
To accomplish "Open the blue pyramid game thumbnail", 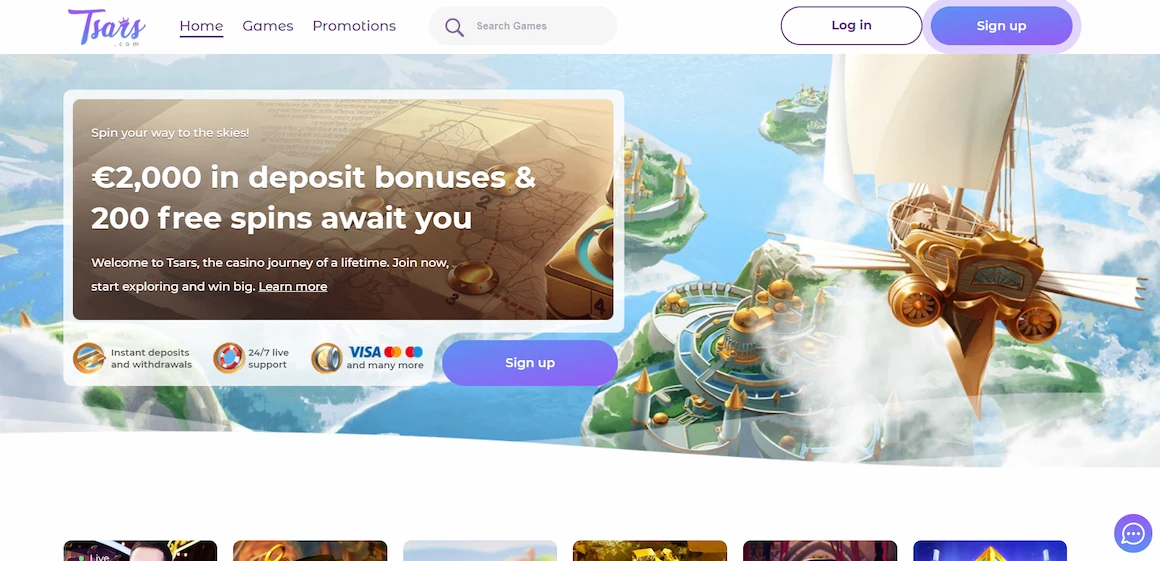I will [990, 551].
